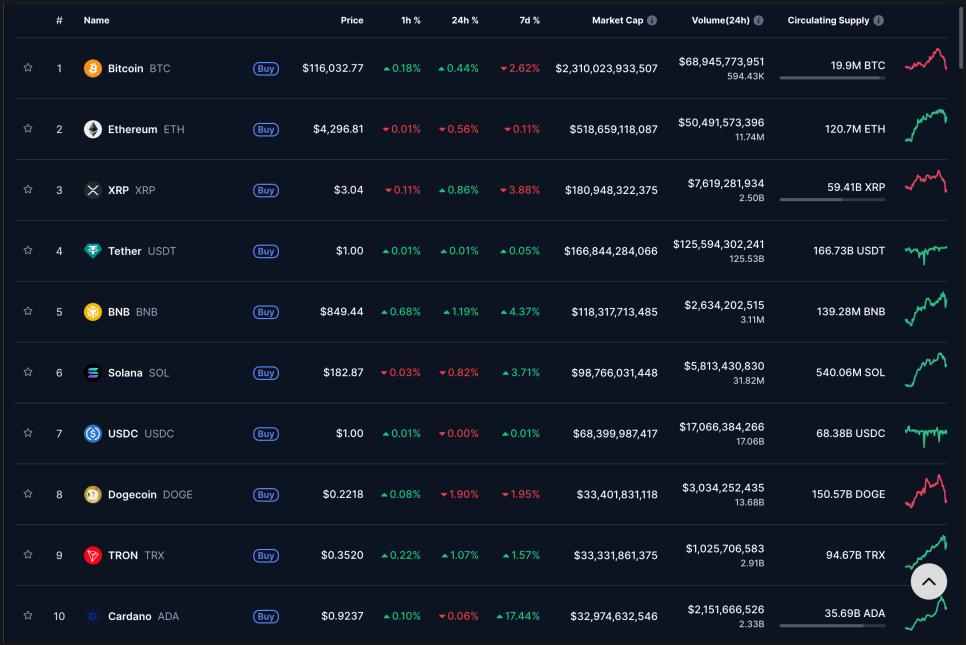Open Ethereum's 7-day sparkline chart

[926, 125]
